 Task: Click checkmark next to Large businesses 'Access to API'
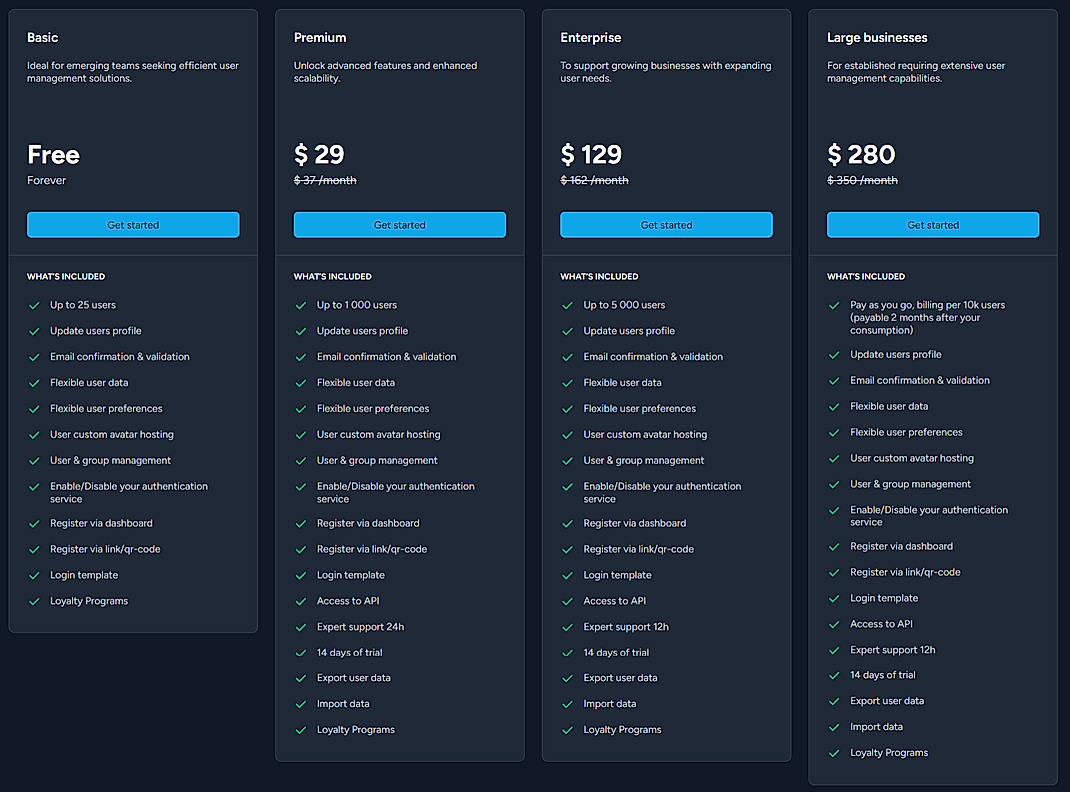pyautogui.click(x=834, y=625)
